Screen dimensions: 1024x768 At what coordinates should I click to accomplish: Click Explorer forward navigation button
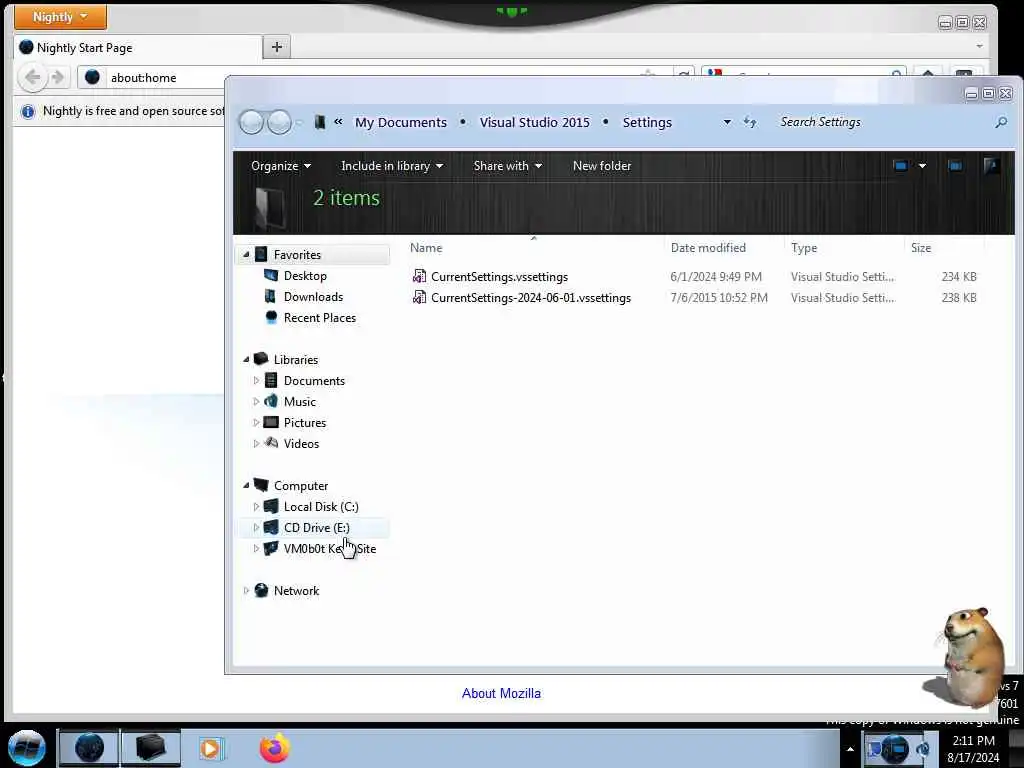point(280,122)
